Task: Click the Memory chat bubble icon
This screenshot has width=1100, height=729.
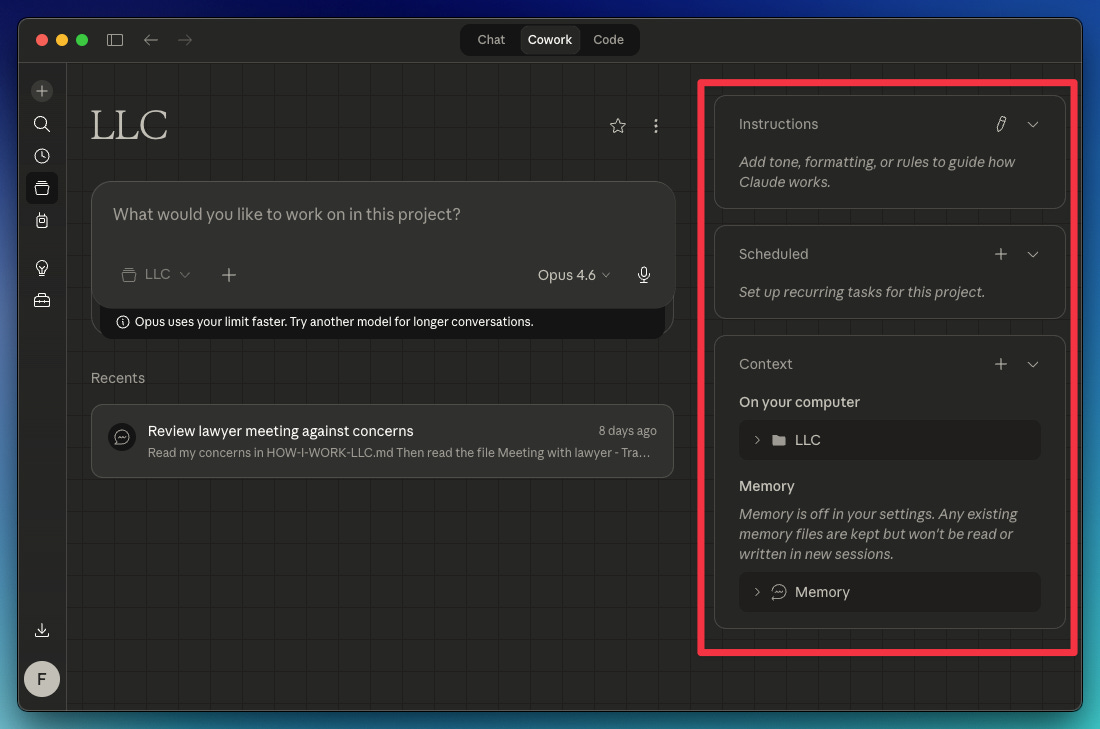Action: (x=779, y=592)
